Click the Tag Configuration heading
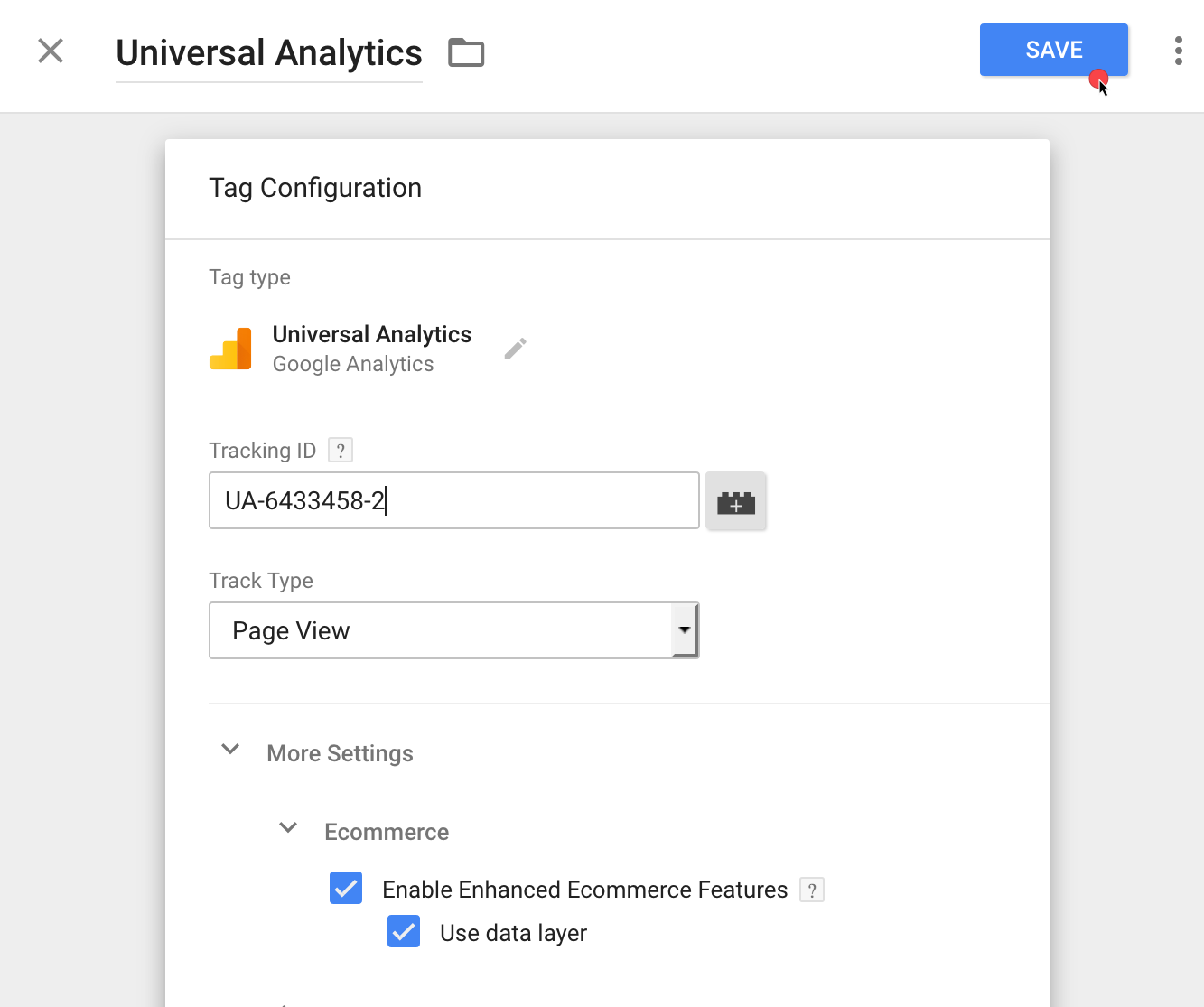The image size is (1204, 1007). 315,188
